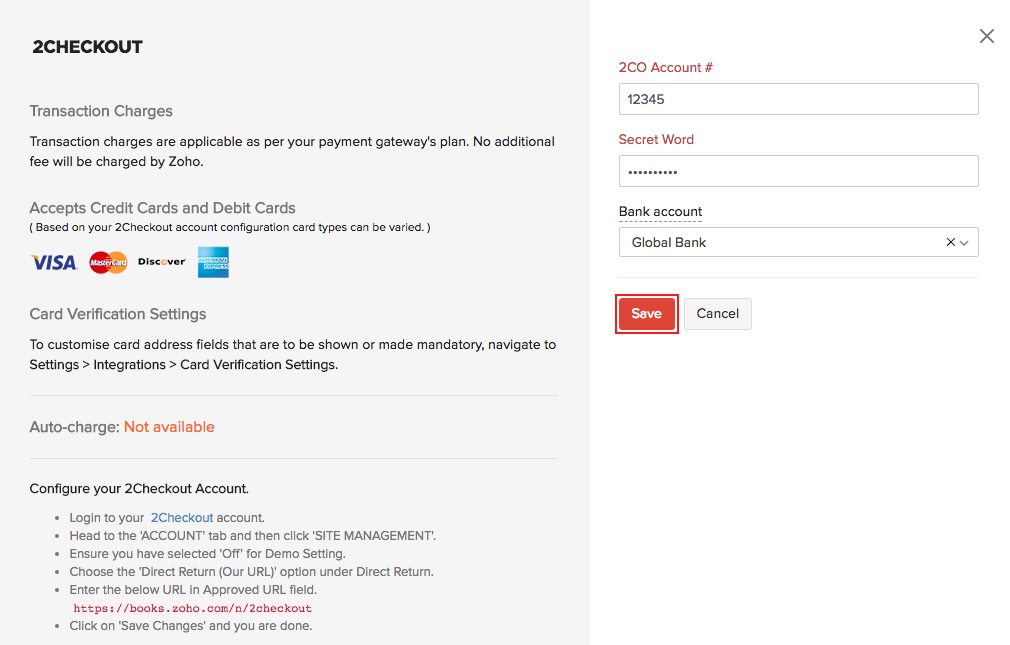Cancel the gateway configuration

tap(717, 314)
